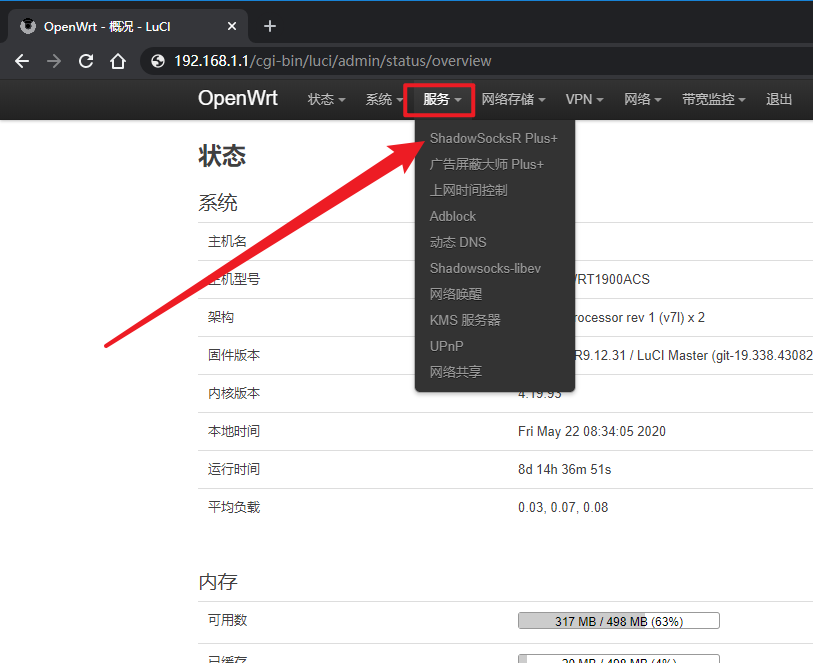Click the 架构 row label

pyautogui.click(x=221, y=317)
